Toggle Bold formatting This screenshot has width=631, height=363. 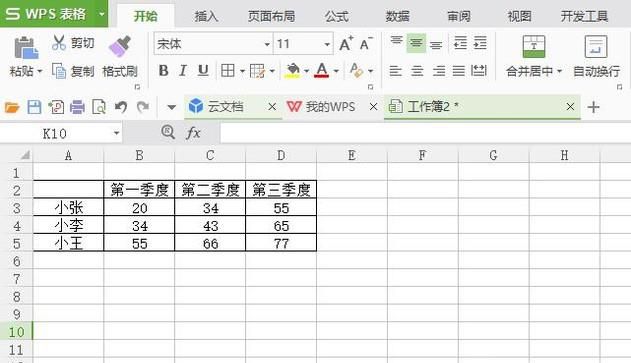[163, 71]
